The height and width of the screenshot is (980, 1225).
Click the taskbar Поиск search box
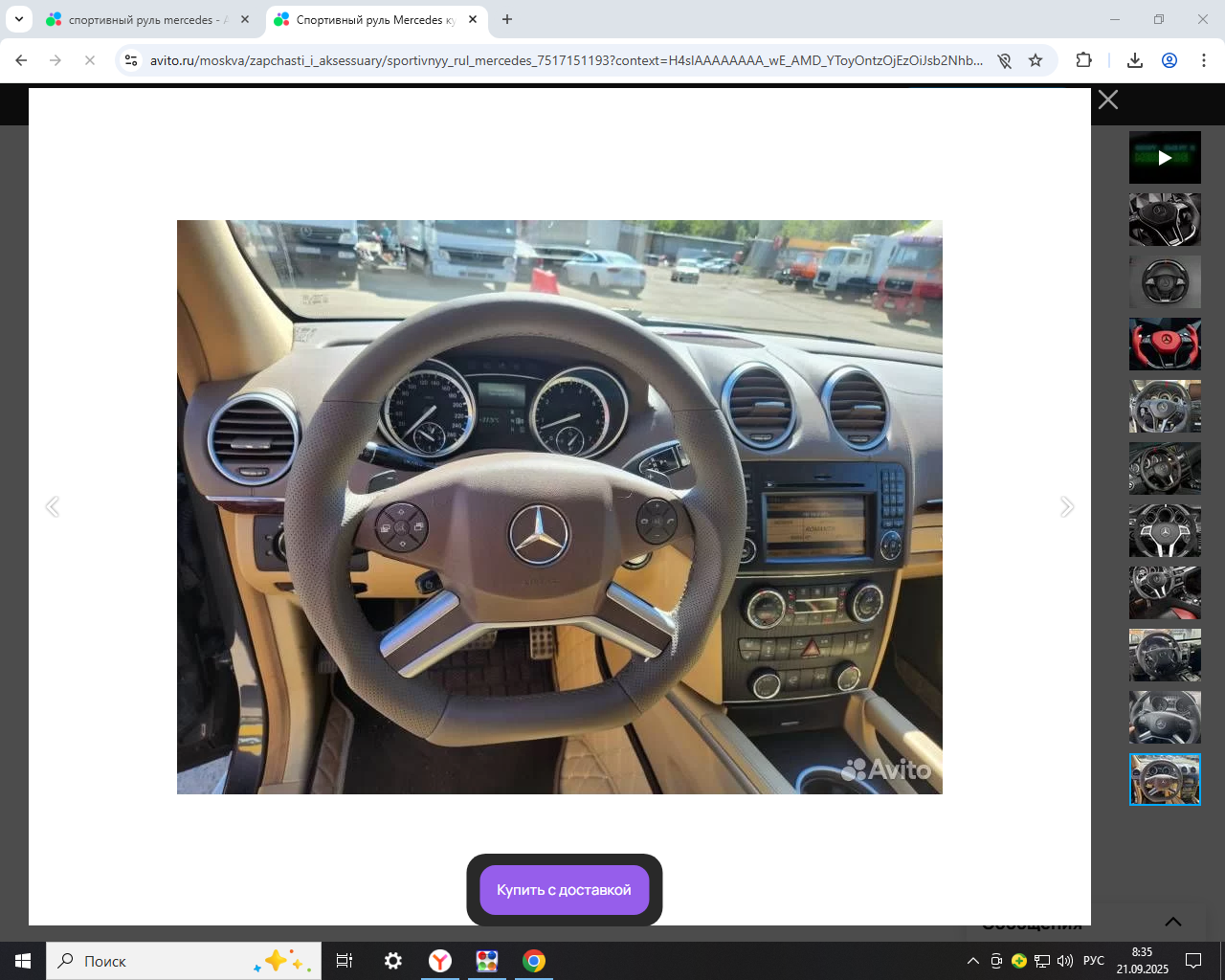coord(184,961)
